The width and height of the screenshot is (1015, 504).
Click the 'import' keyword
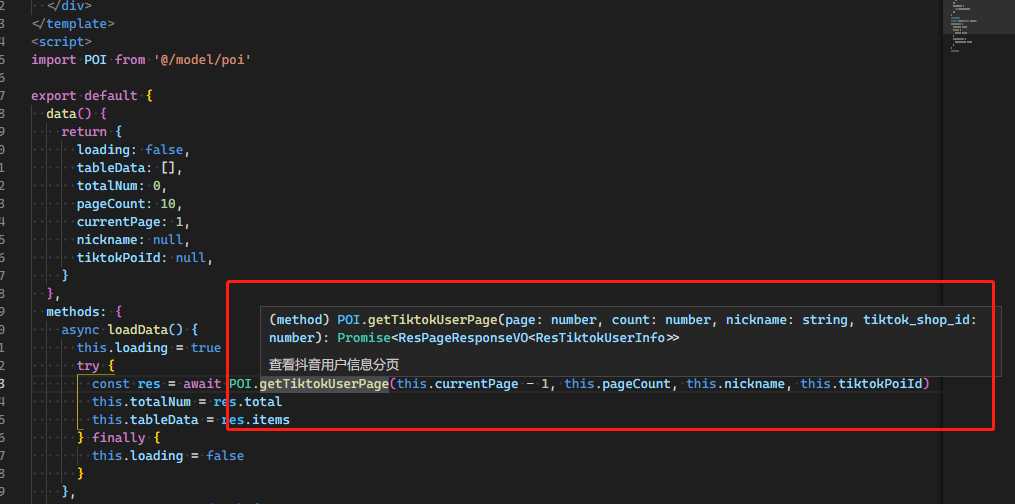coord(54,60)
